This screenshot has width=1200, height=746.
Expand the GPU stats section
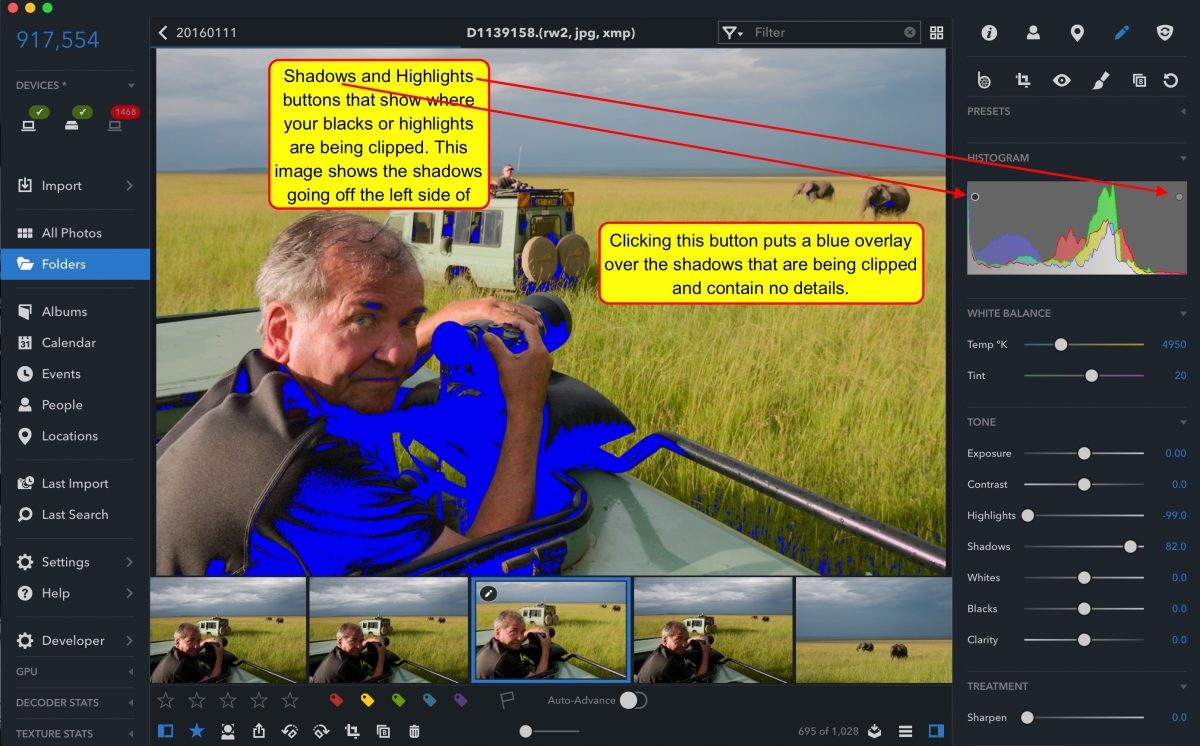pyautogui.click(x=132, y=672)
